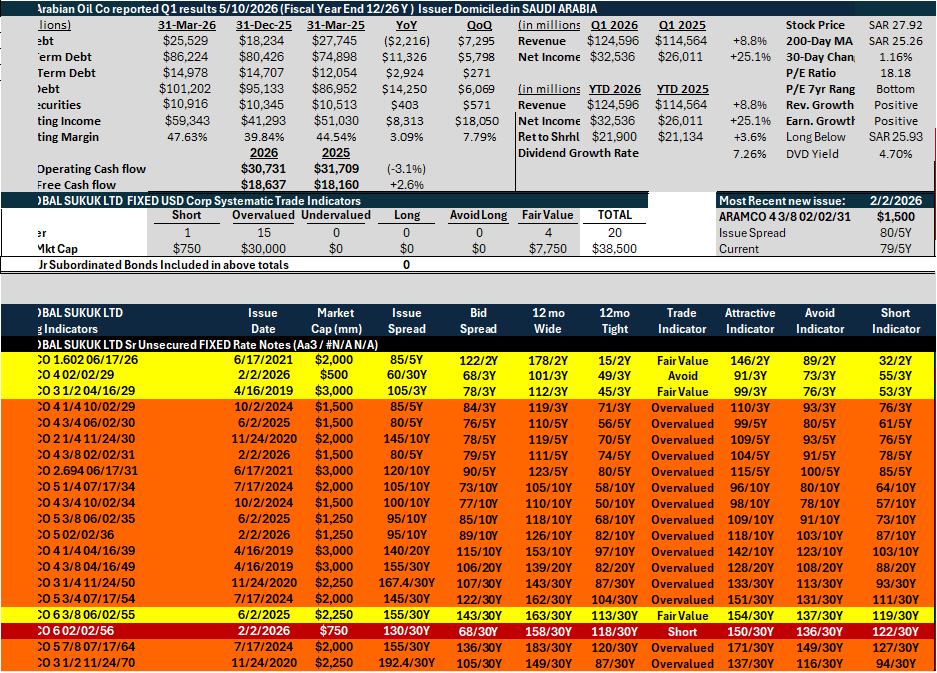
Task: Select the TOTAL market cap cell $38,500
Action: point(614,249)
